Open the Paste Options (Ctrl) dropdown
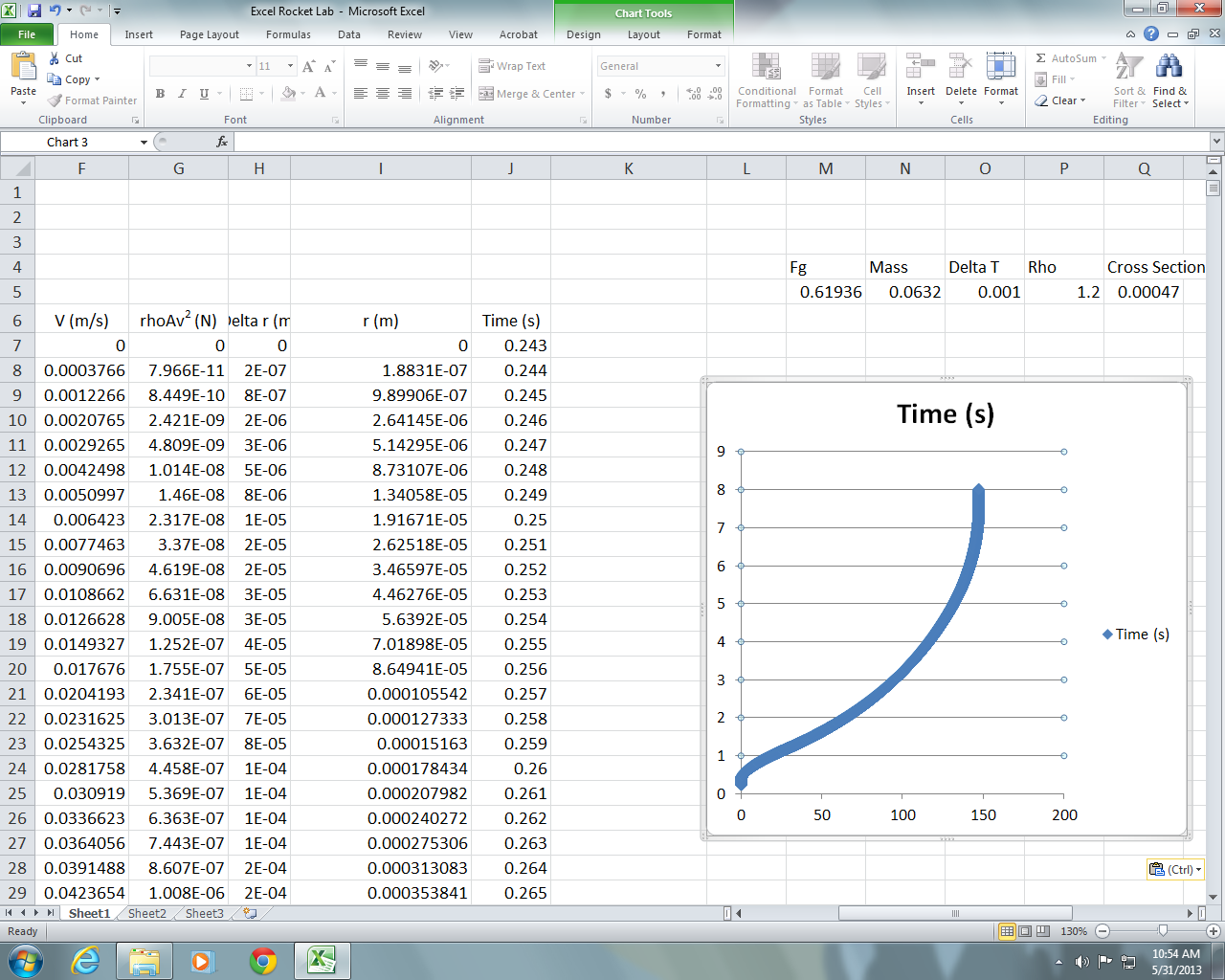The width and height of the screenshot is (1225, 980). [x=1174, y=869]
